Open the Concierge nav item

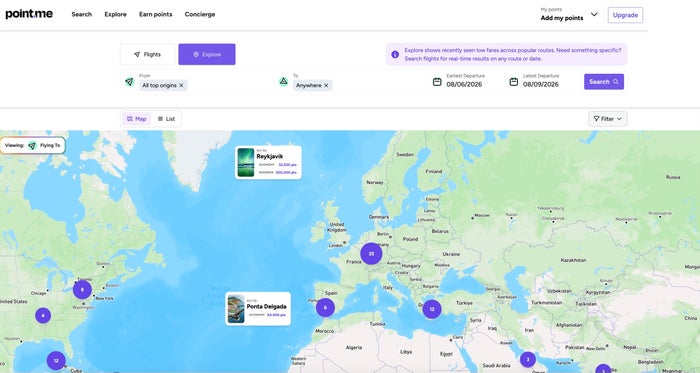click(200, 14)
